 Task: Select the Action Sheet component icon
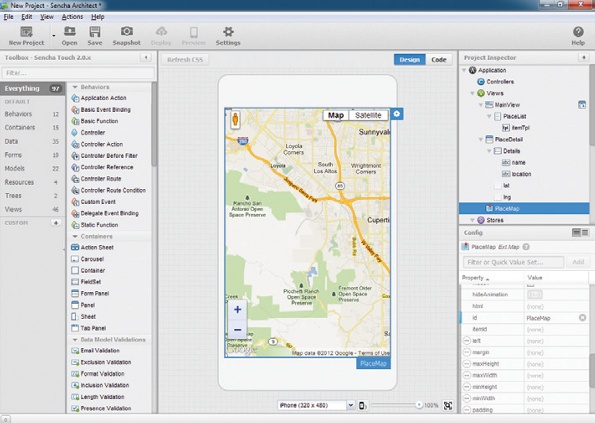coord(75,247)
